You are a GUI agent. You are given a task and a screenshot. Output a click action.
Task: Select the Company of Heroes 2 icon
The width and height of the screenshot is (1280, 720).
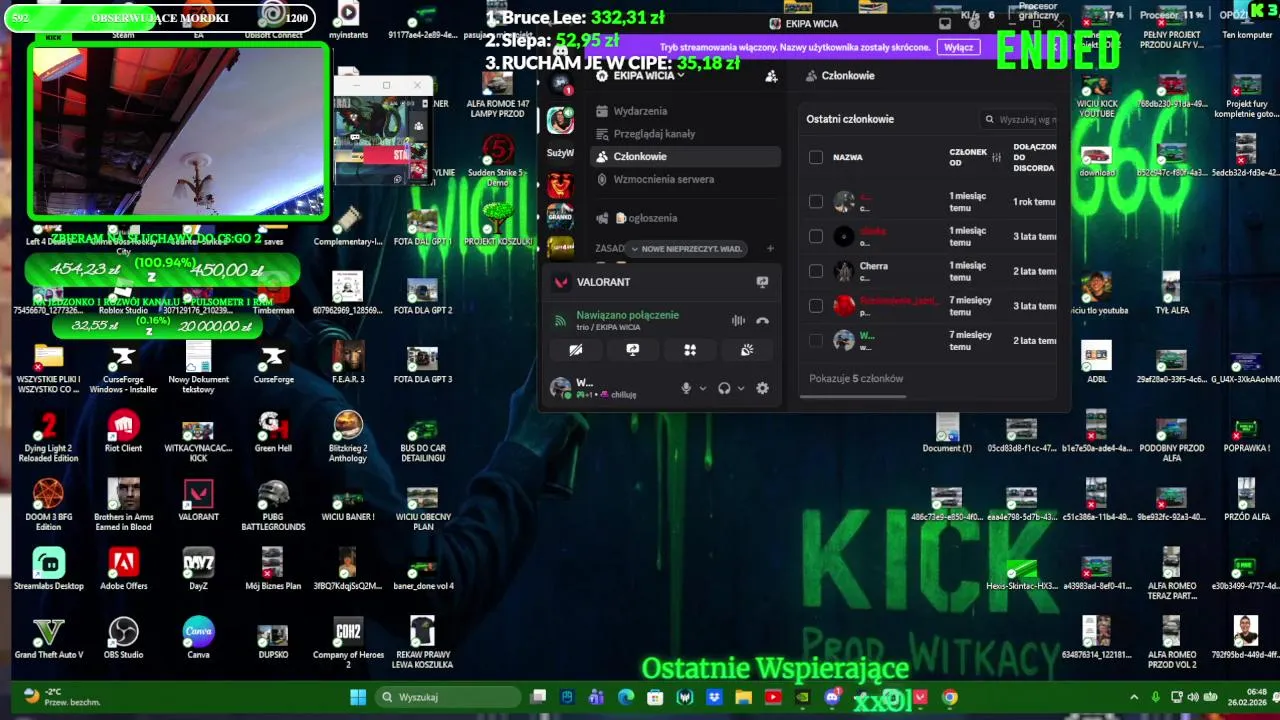point(348,644)
